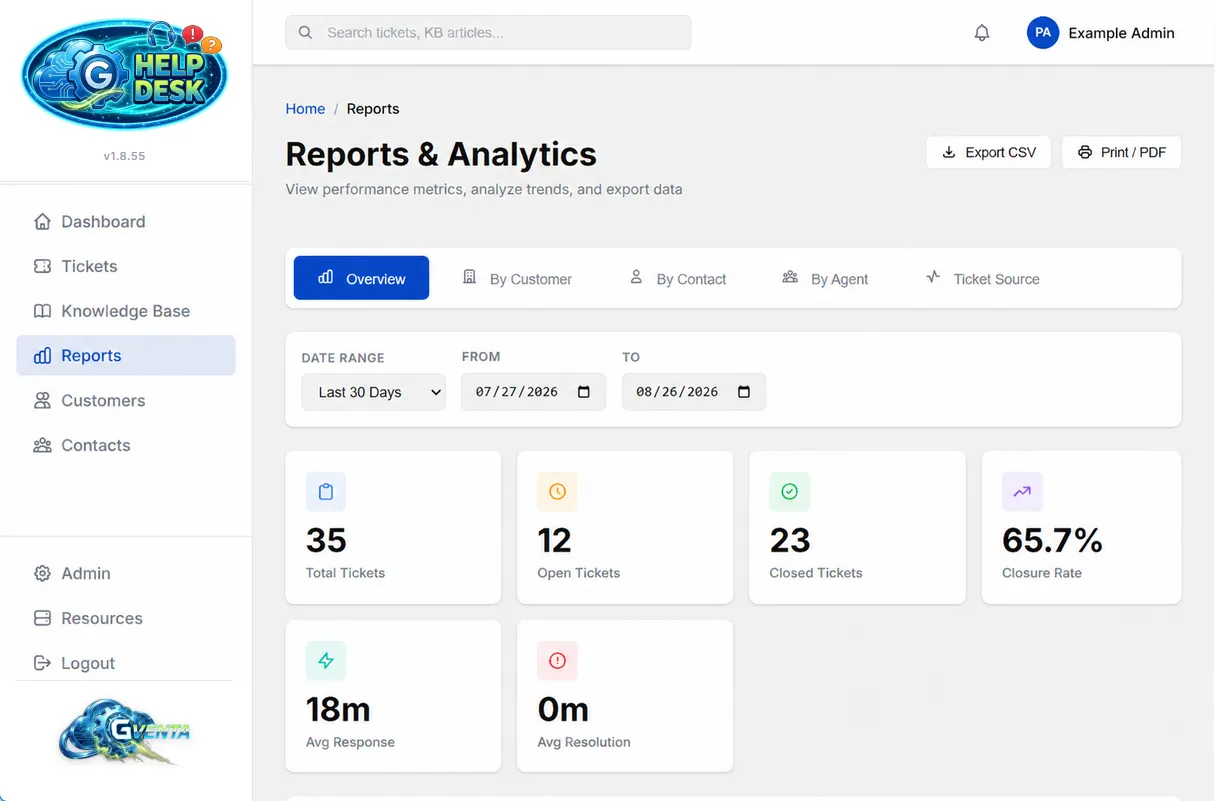Click the Closure Rate trend icon
Image resolution: width=1215 pixels, height=801 pixels.
click(1022, 492)
